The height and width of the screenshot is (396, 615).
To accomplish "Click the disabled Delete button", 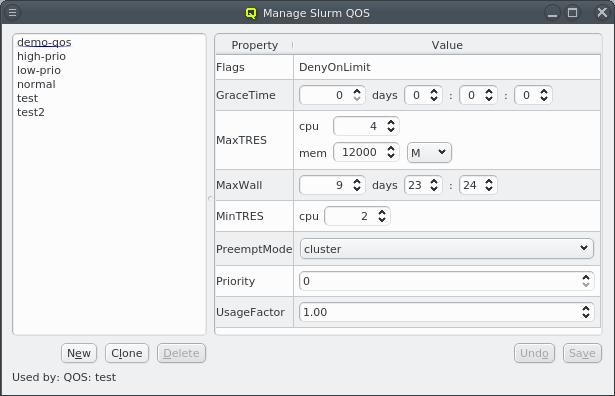I will (181, 353).
